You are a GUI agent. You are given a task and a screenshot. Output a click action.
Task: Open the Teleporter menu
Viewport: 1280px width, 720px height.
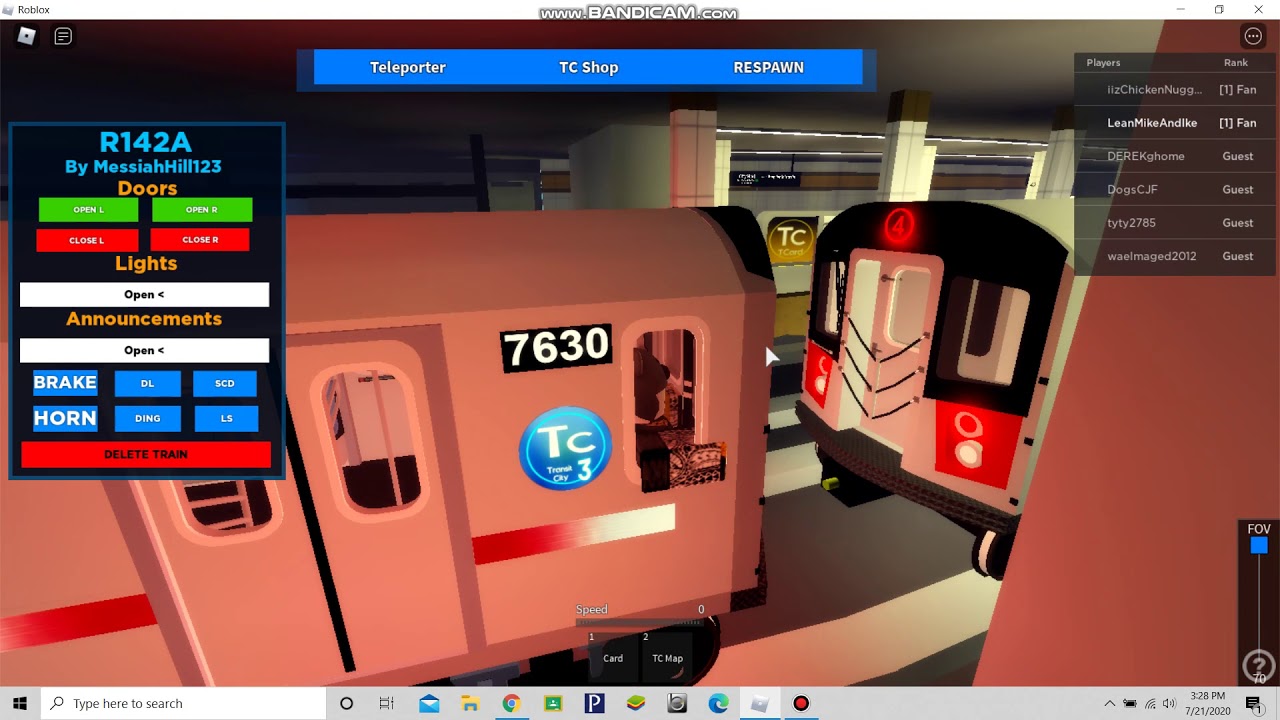point(408,67)
